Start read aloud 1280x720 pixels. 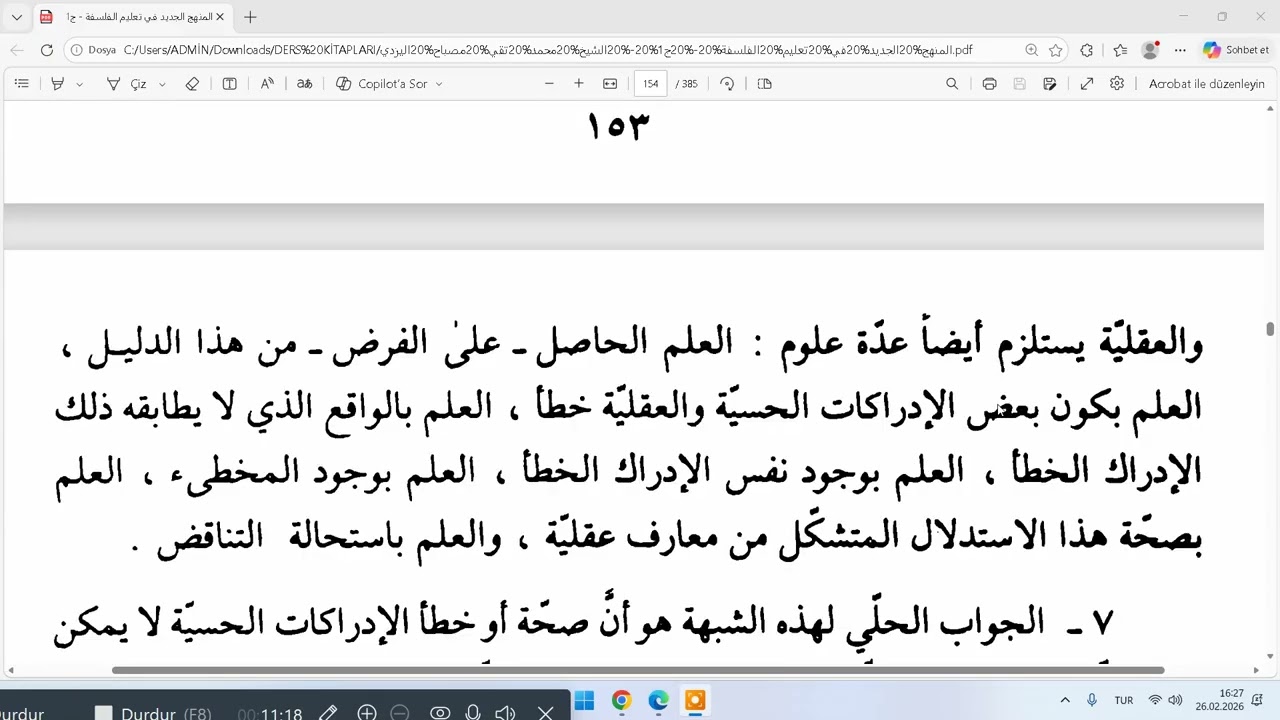pyautogui.click(x=267, y=84)
